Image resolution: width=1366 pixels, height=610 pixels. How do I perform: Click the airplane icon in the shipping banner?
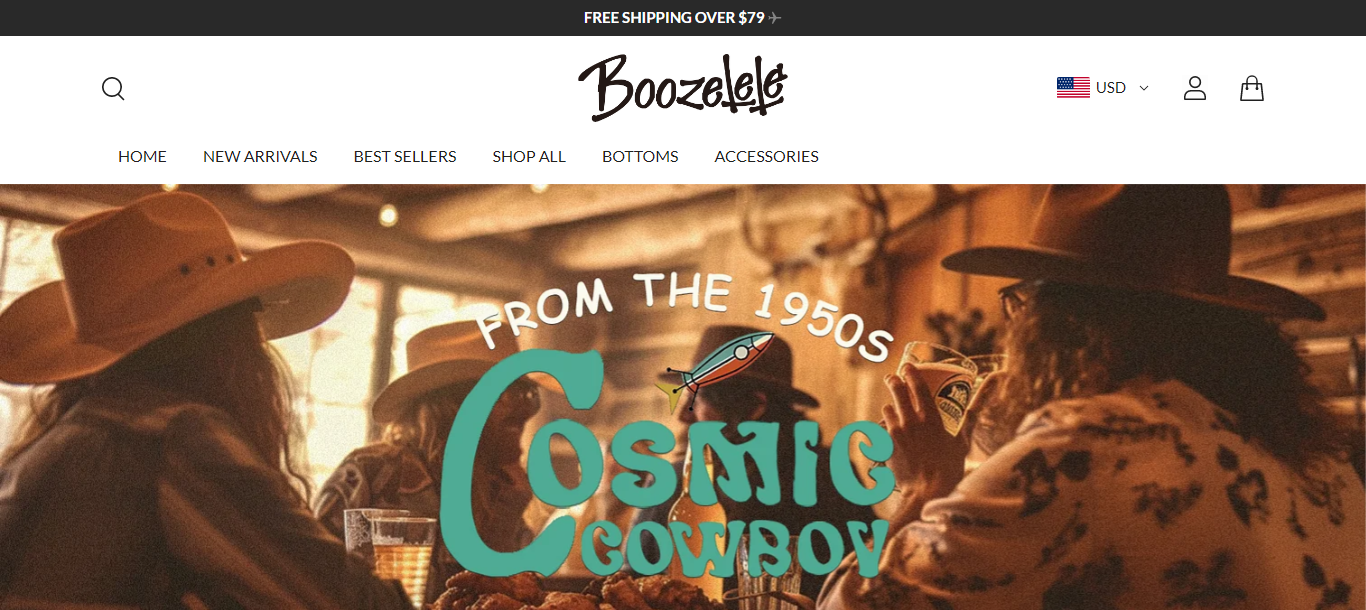click(775, 18)
